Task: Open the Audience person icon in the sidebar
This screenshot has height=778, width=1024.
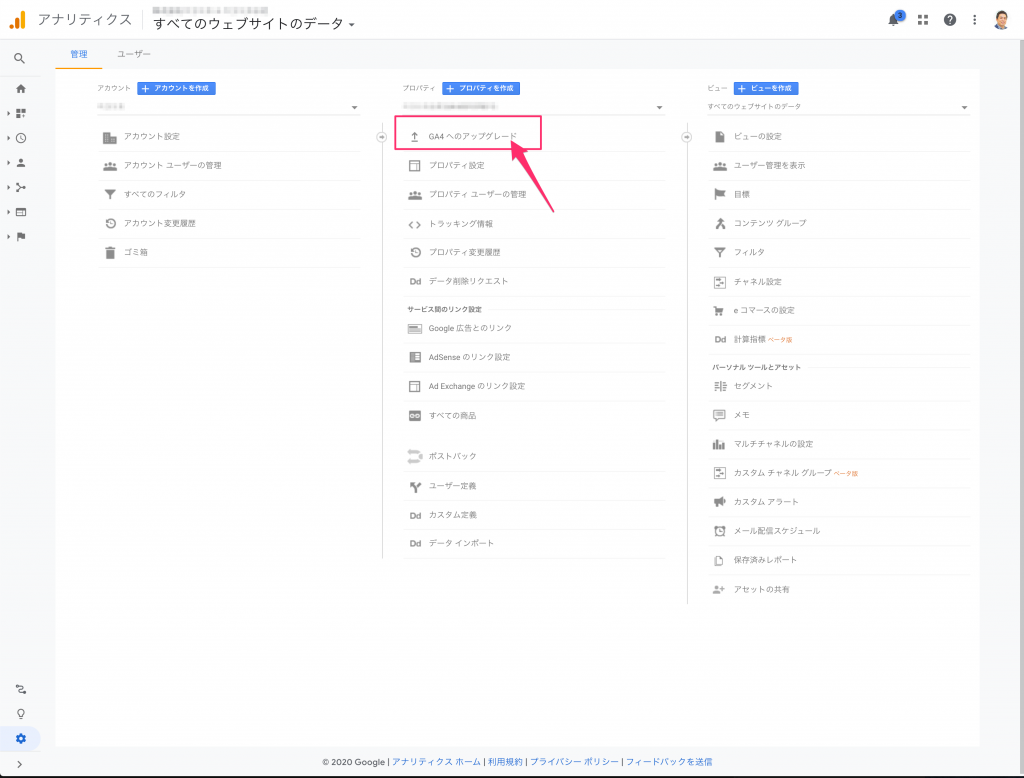Action: tap(21, 163)
